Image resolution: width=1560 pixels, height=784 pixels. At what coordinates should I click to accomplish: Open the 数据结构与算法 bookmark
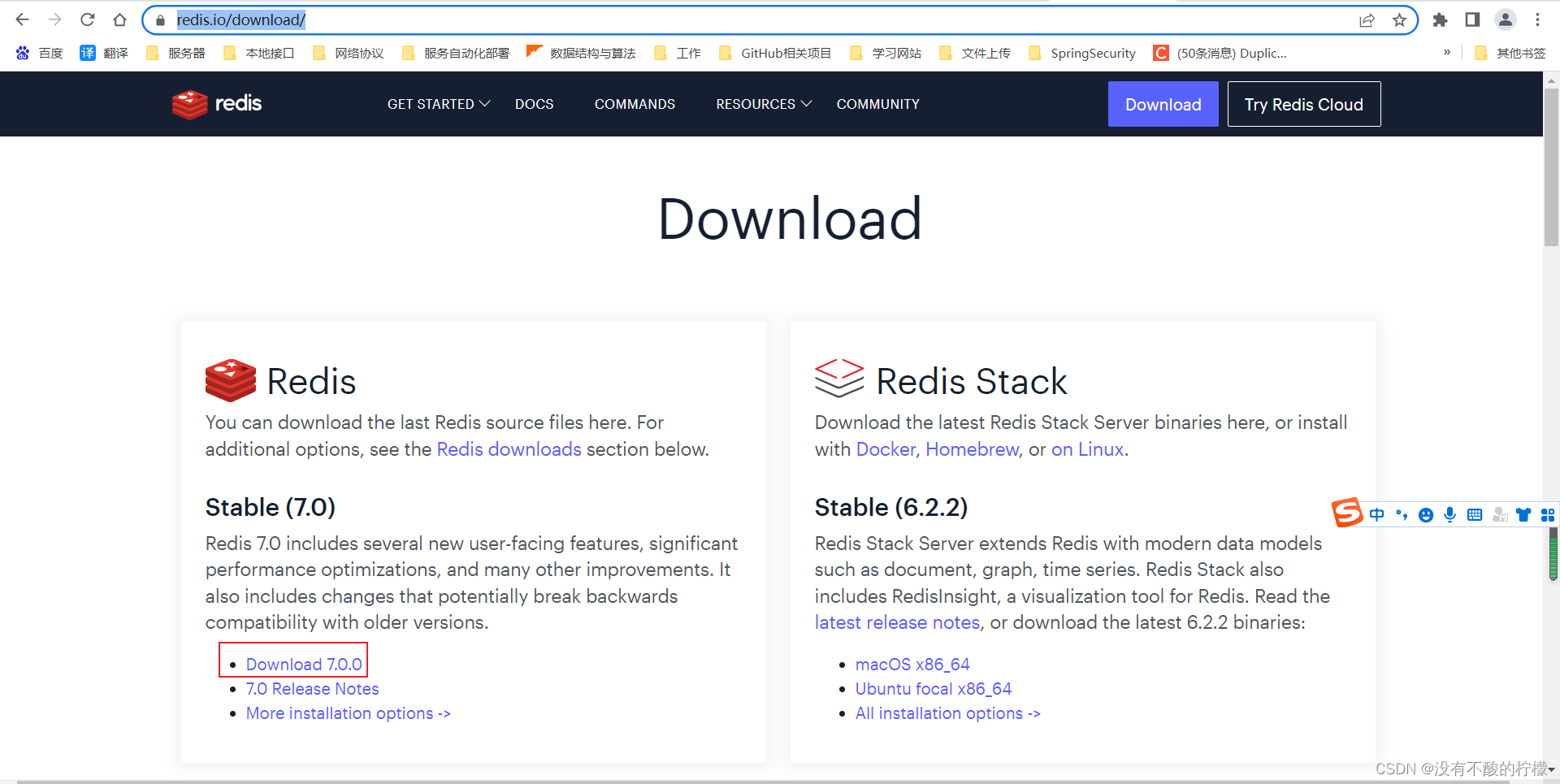tap(581, 53)
